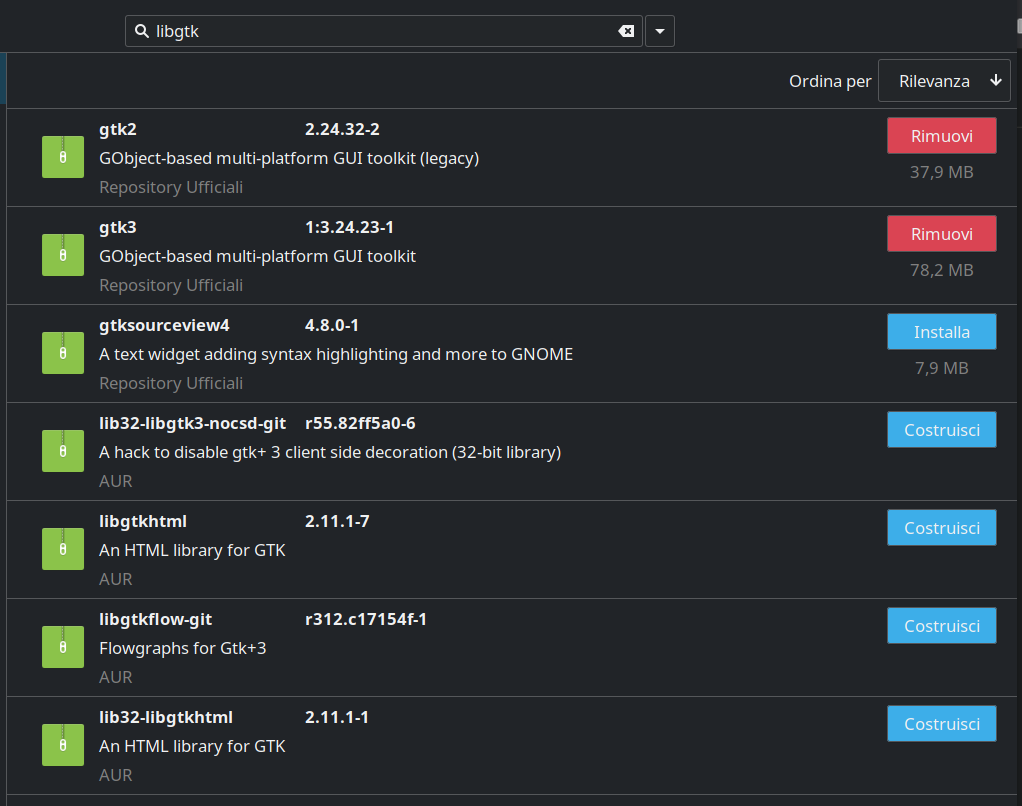Install the gtksourceview4 package

941,332
